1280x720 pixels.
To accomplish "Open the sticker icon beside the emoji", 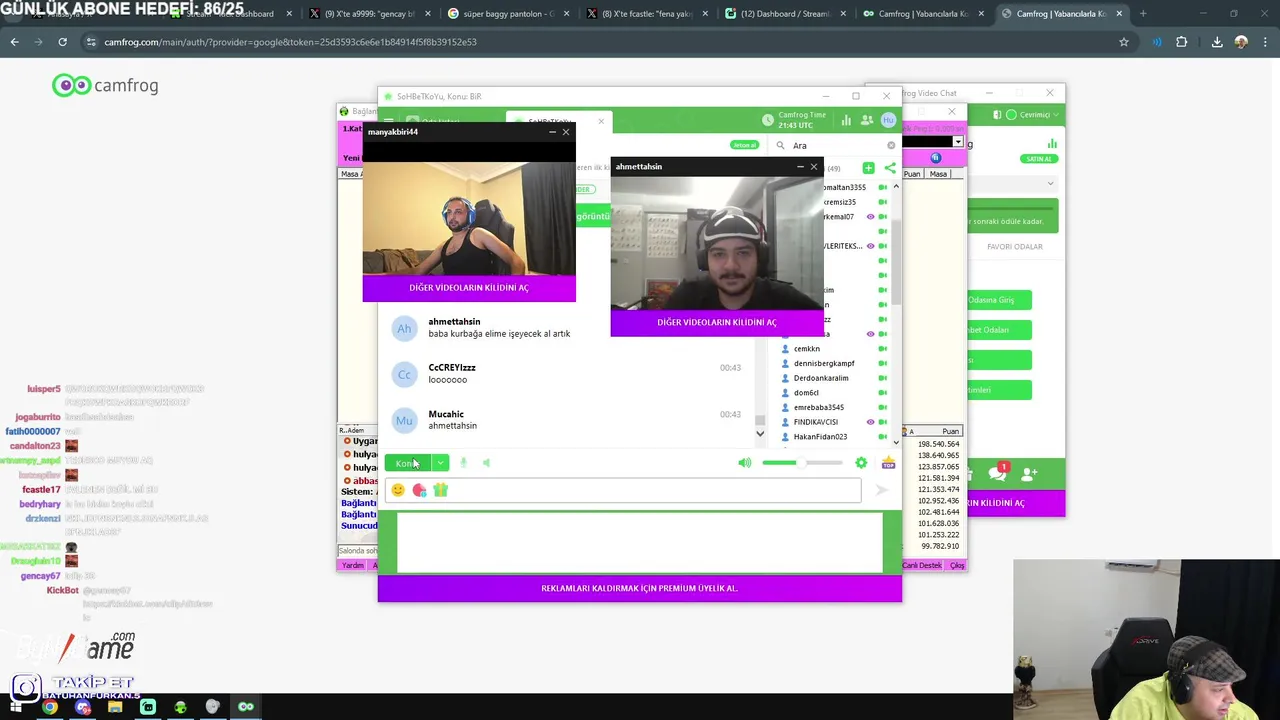I will click(419, 490).
